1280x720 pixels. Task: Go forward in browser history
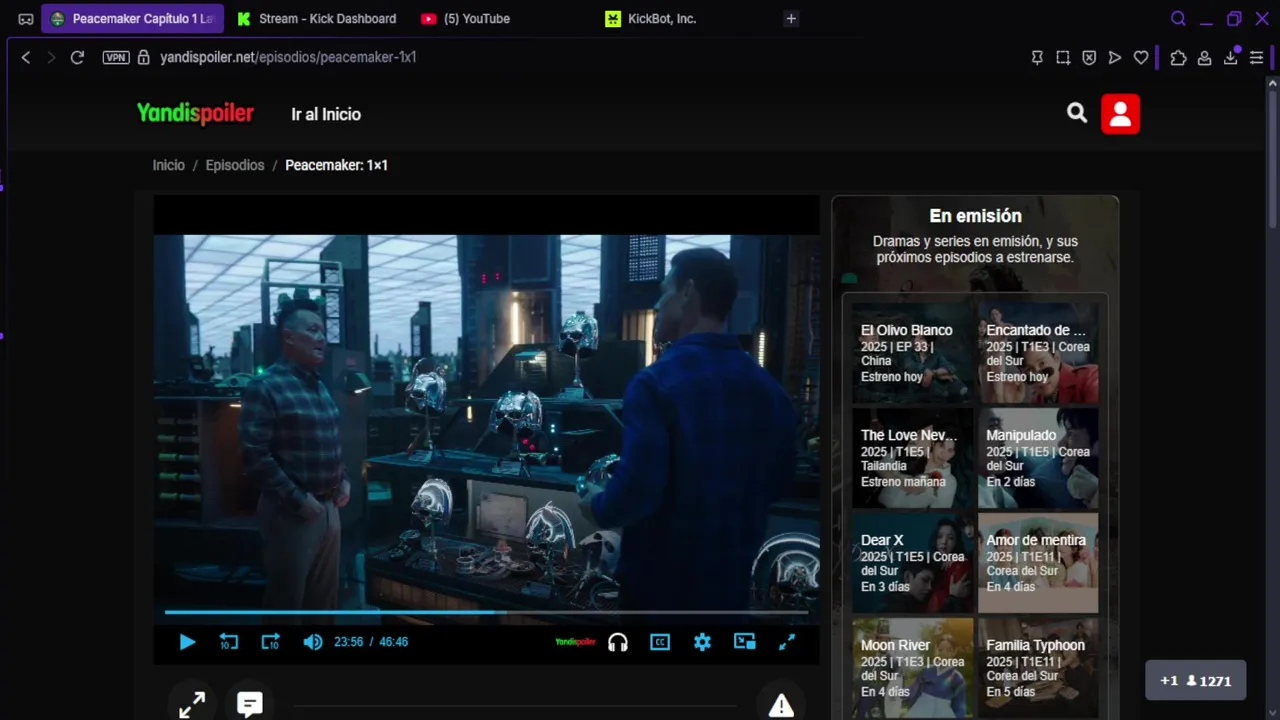(x=51, y=57)
